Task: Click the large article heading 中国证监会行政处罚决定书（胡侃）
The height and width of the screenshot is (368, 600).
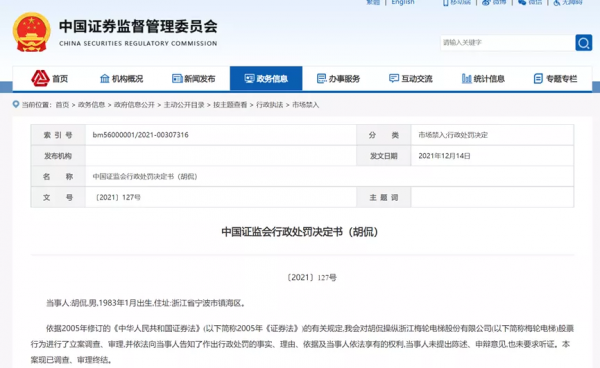Action: [x=300, y=232]
